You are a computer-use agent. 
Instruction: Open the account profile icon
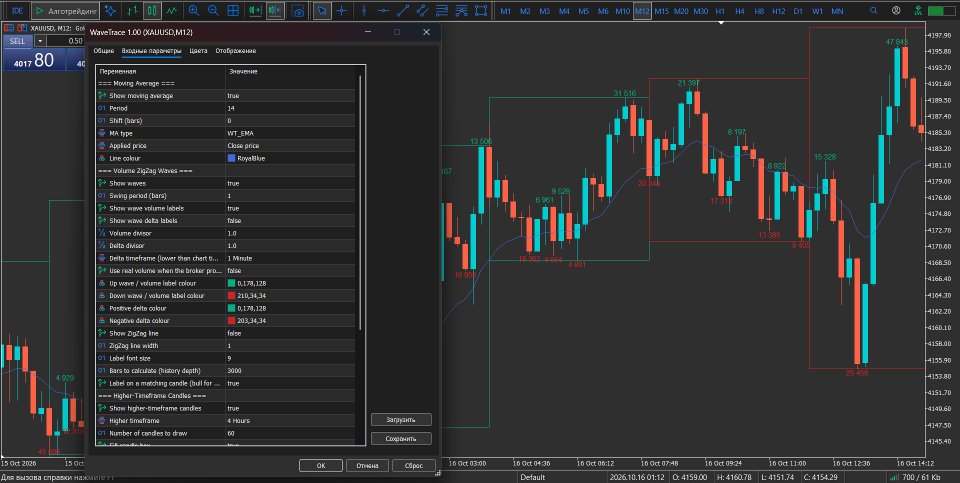pos(896,10)
